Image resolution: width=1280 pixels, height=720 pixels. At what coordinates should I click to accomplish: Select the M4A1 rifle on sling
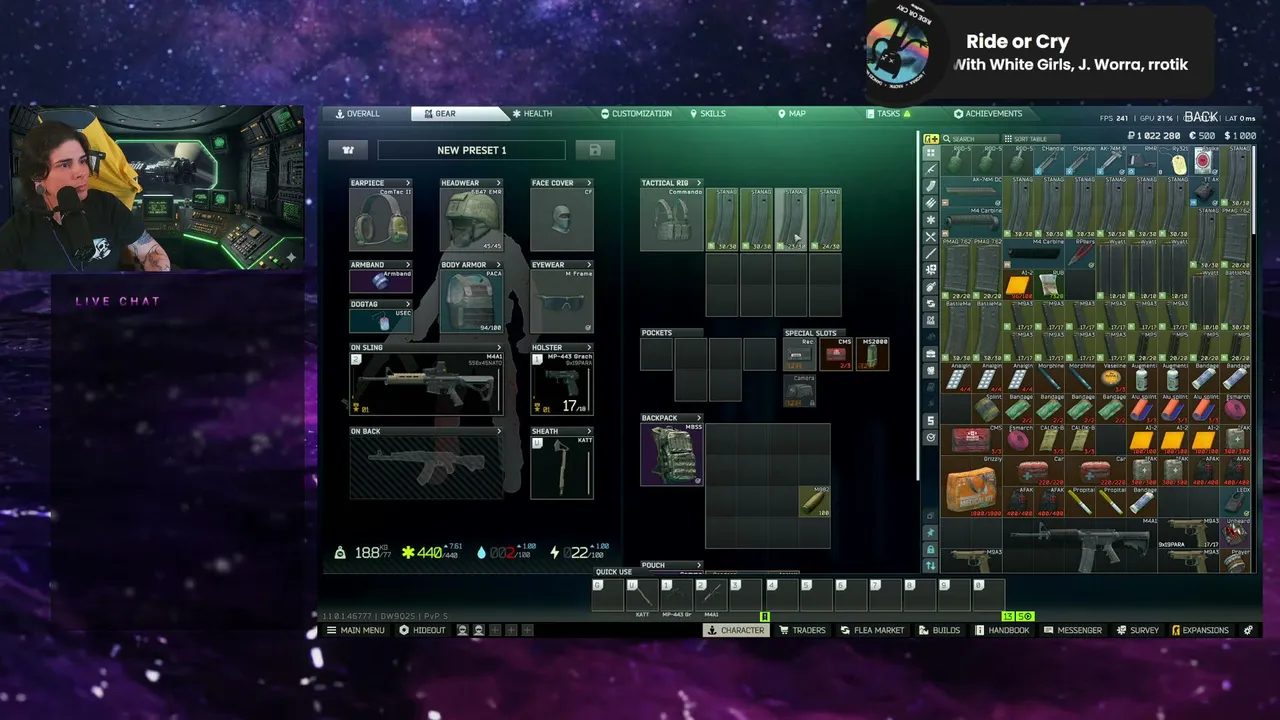pos(426,383)
